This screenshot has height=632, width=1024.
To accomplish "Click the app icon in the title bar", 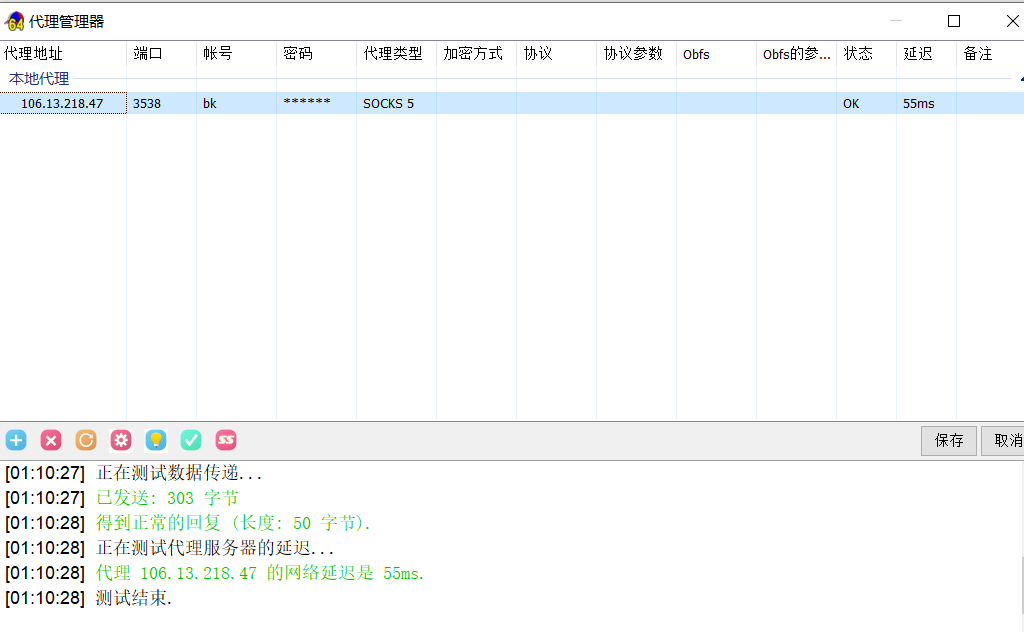I will [14, 22].
